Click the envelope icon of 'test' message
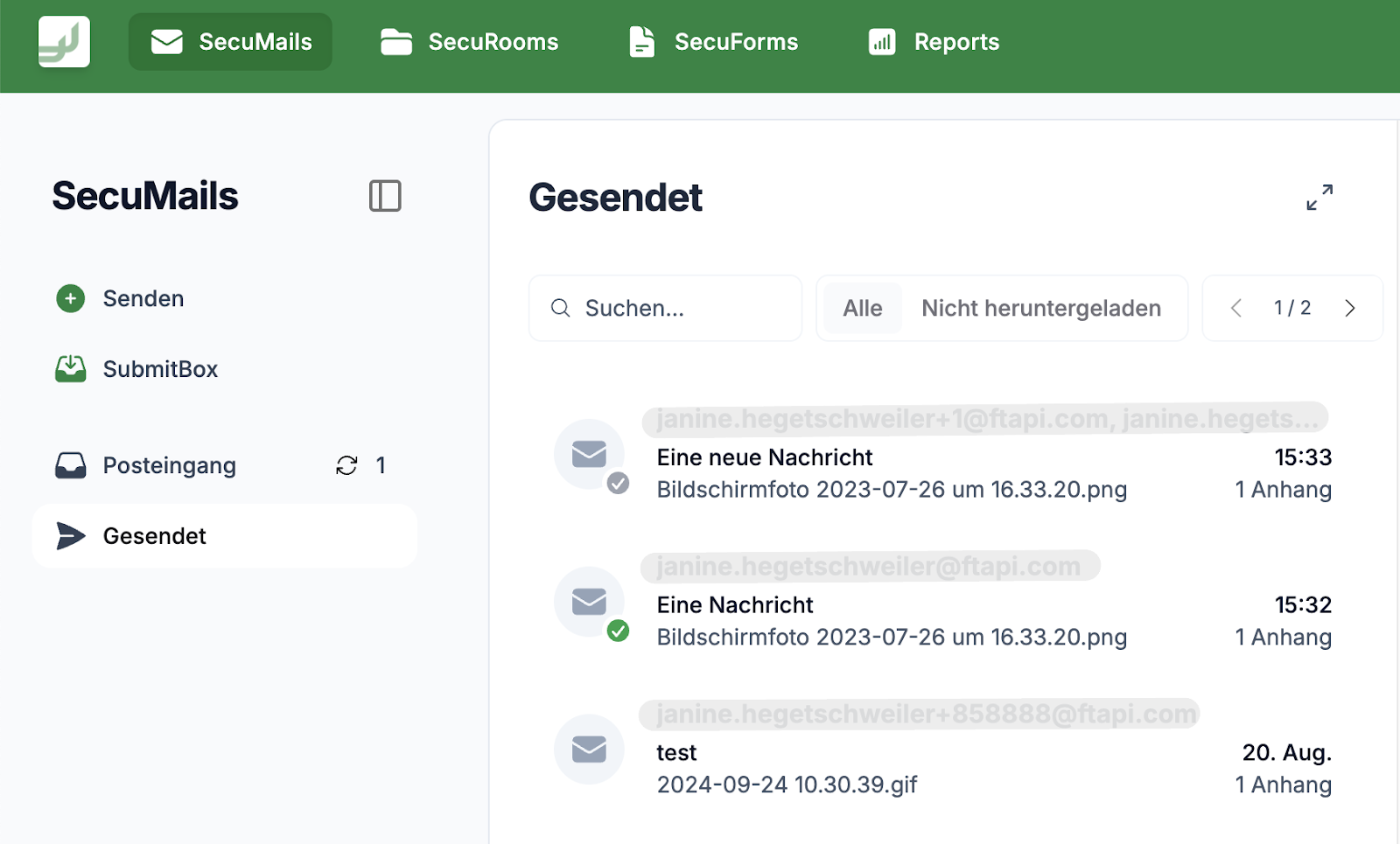This screenshot has width=1400, height=844. [589, 750]
